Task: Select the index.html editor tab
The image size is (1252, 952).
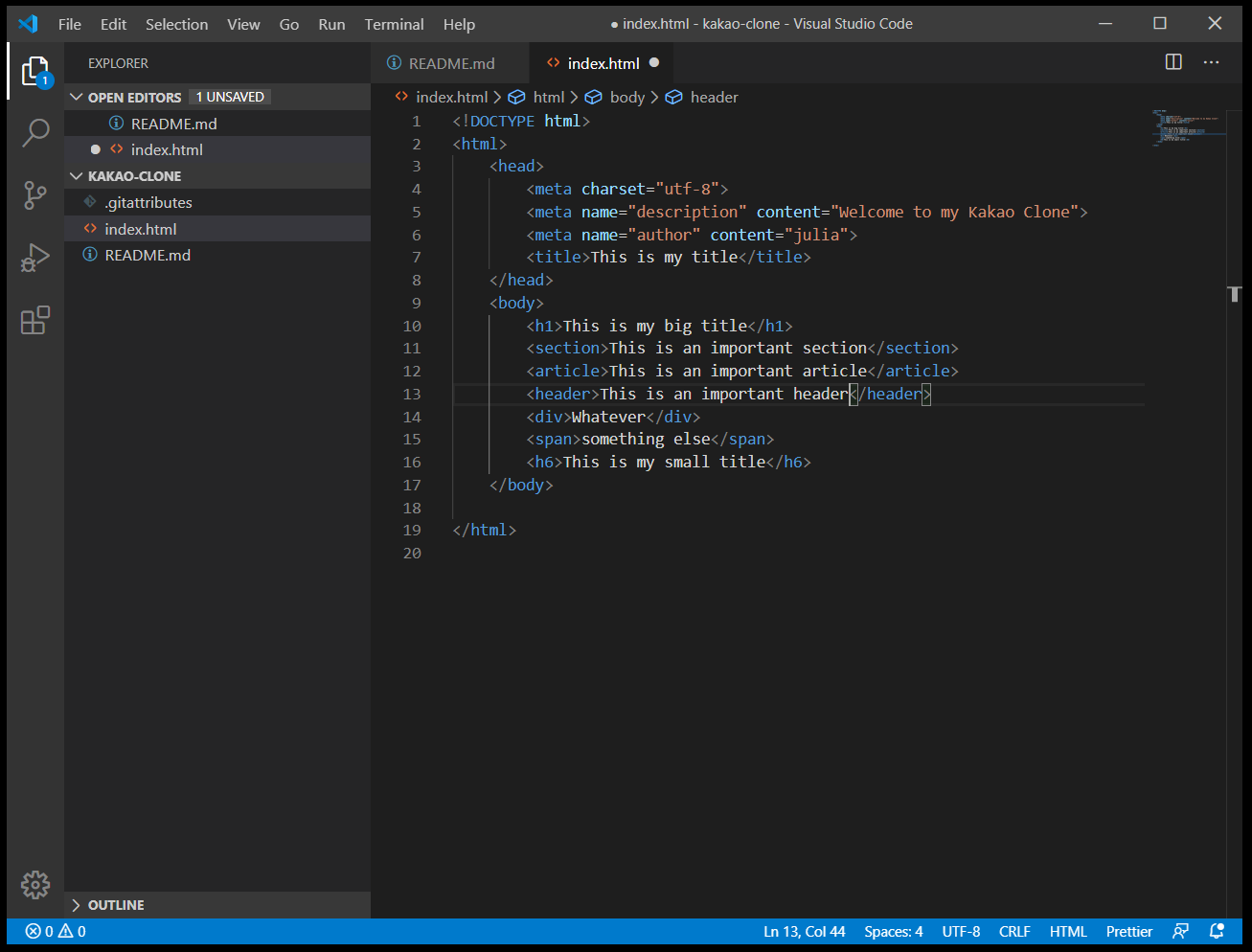Action: [601, 62]
